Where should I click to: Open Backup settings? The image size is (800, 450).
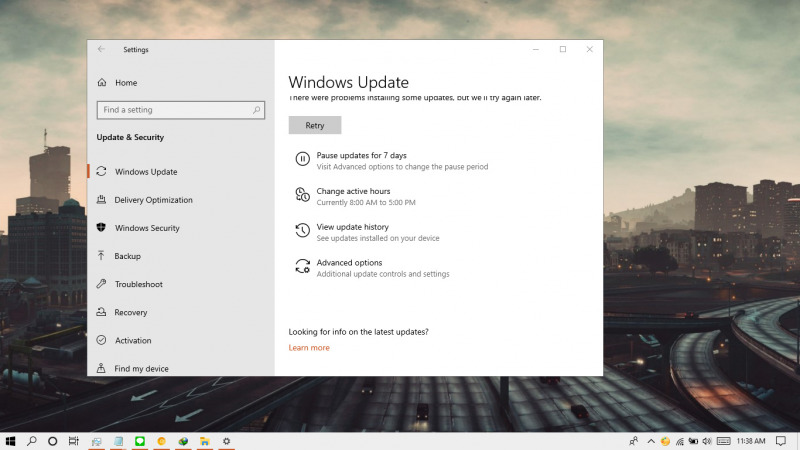(128, 256)
